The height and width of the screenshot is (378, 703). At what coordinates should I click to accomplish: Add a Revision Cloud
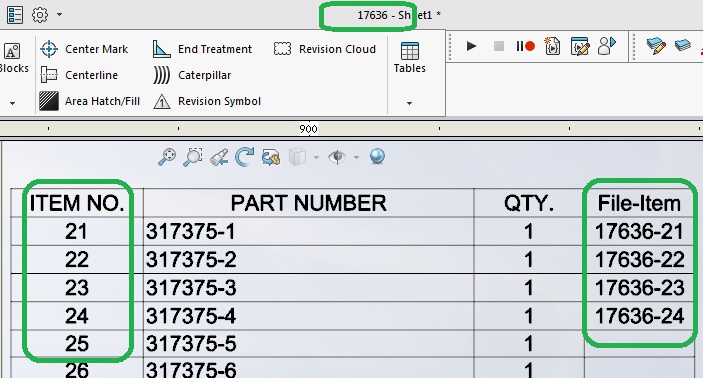(325, 49)
